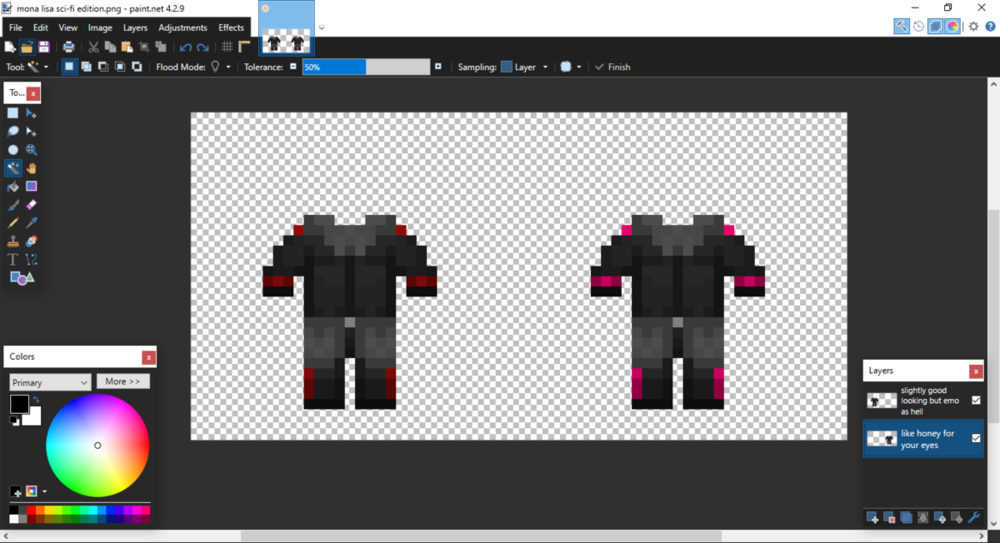This screenshot has width=1000, height=543.
Task: Choose the Eraser tool in Tools panel
Action: click(x=31, y=204)
